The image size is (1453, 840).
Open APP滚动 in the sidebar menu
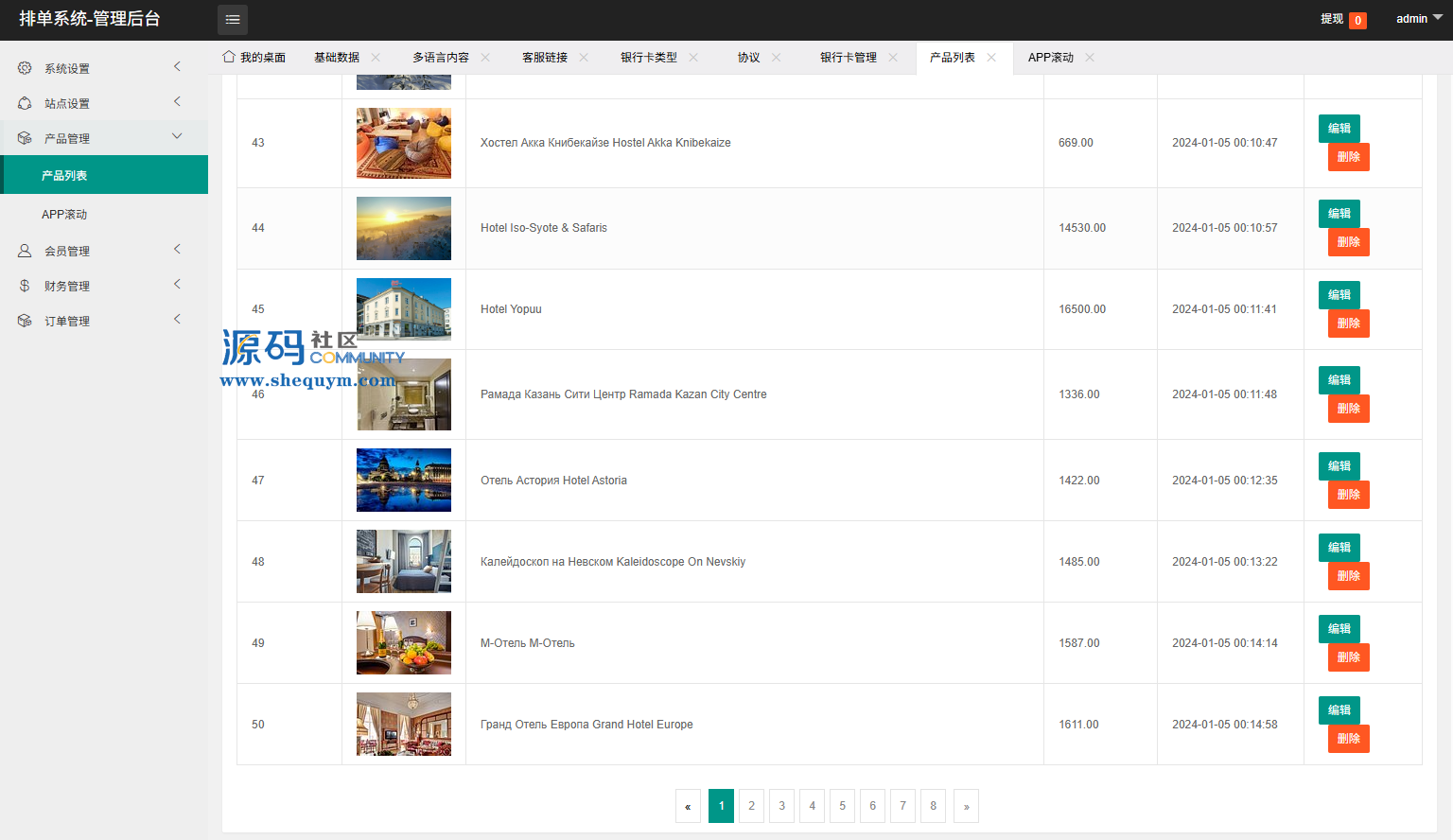(x=64, y=215)
